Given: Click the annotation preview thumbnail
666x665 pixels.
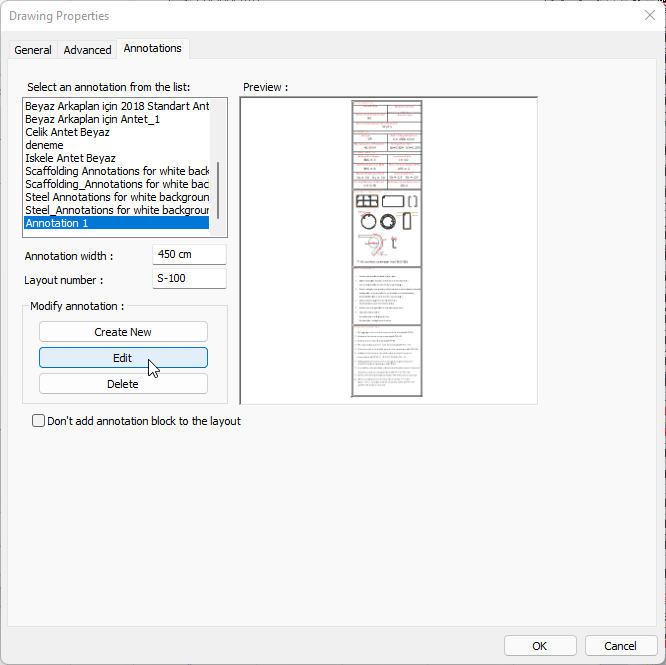Looking at the screenshot, I should click(388, 250).
